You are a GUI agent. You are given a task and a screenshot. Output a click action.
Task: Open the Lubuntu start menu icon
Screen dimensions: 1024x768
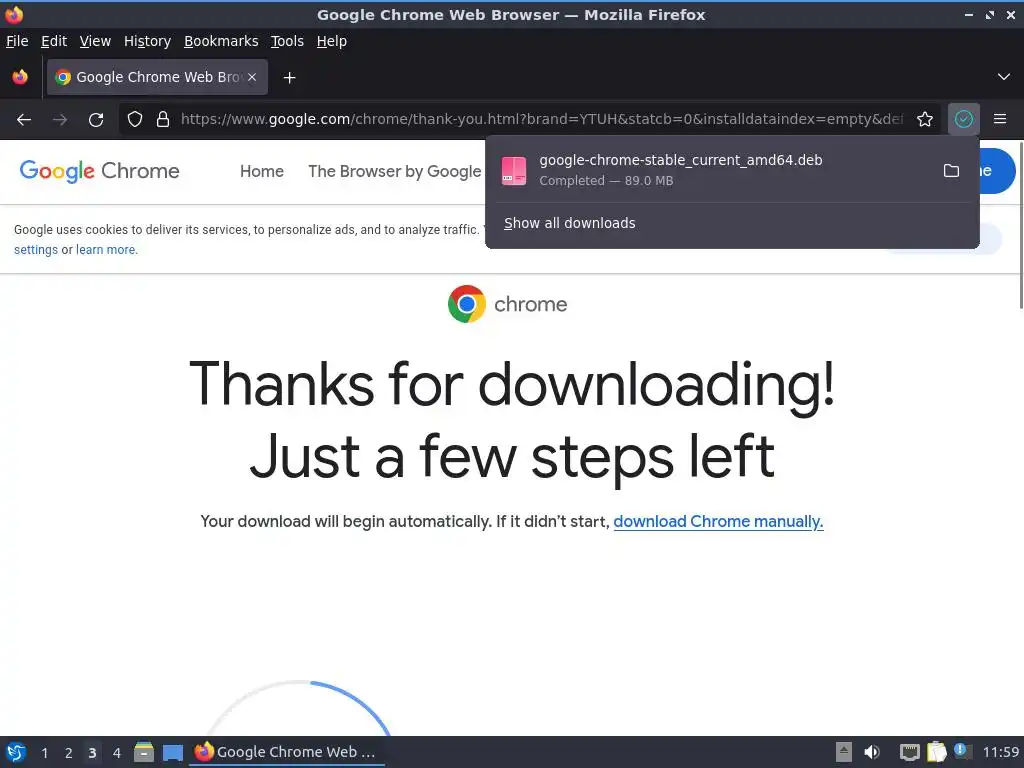point(16,752)
